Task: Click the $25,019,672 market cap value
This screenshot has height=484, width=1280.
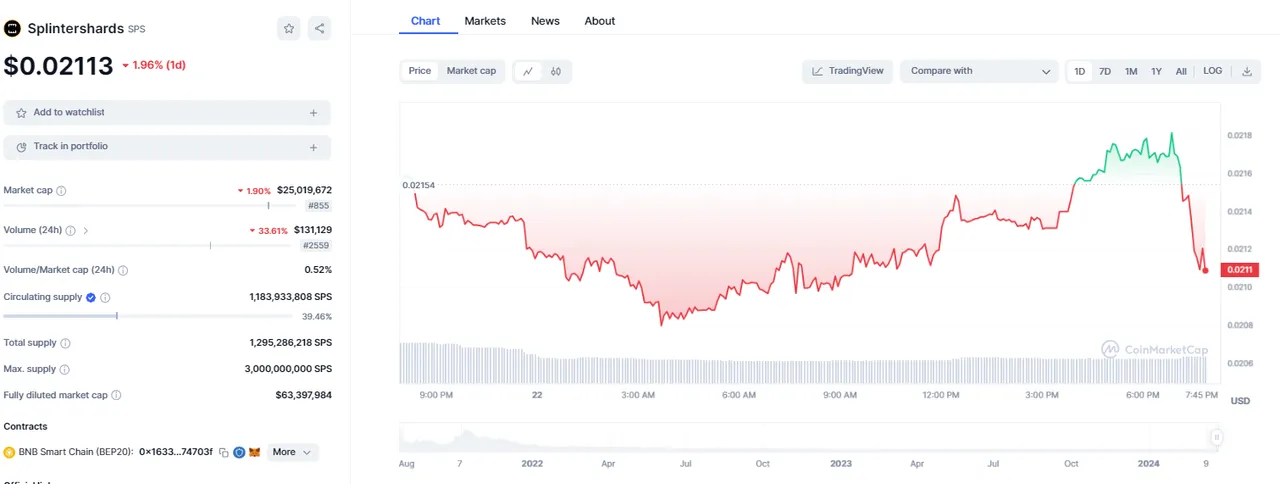Action: [x=304, y=190]
